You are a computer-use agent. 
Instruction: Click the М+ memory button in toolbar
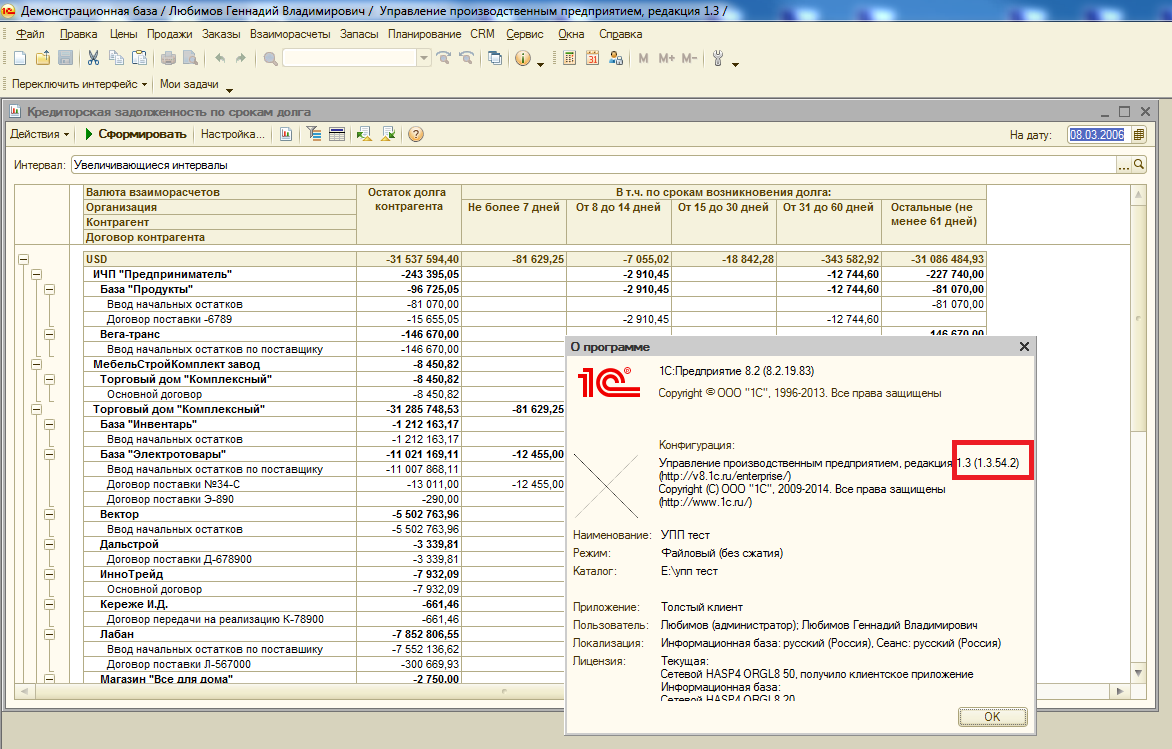coord(666,58)
